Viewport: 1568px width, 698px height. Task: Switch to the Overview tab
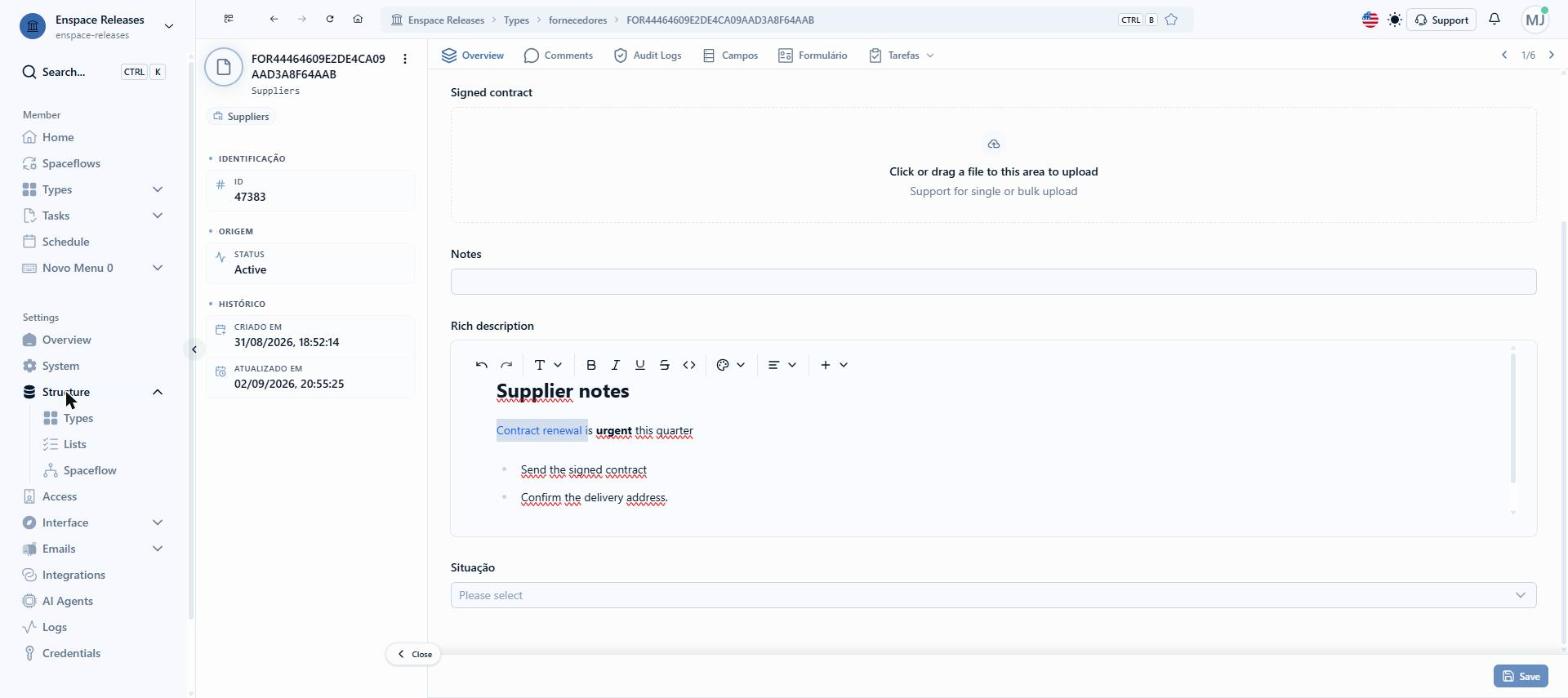tap(473, 55)
